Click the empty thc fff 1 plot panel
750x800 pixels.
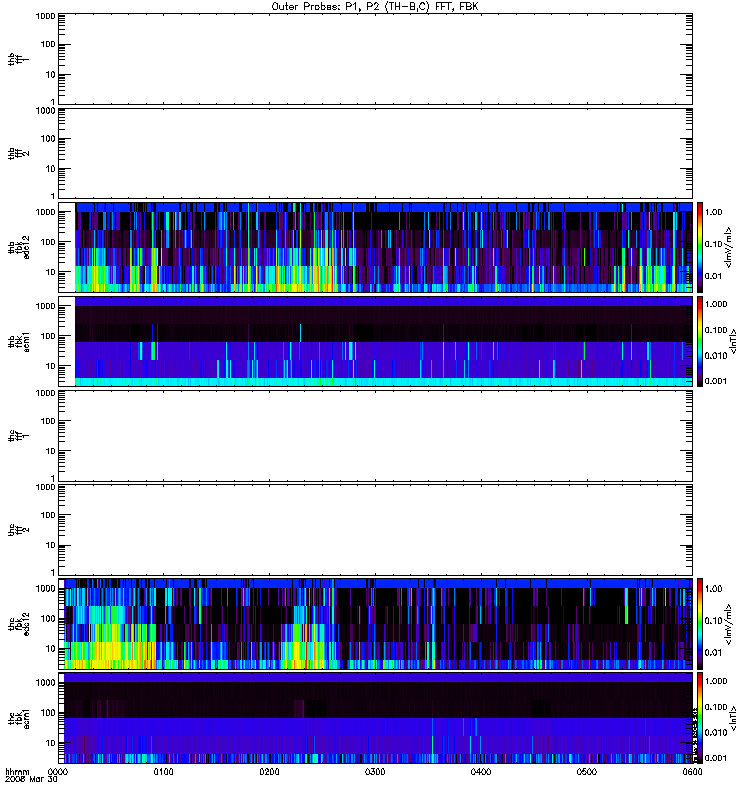pyautogui.click(x=375, y=436)
